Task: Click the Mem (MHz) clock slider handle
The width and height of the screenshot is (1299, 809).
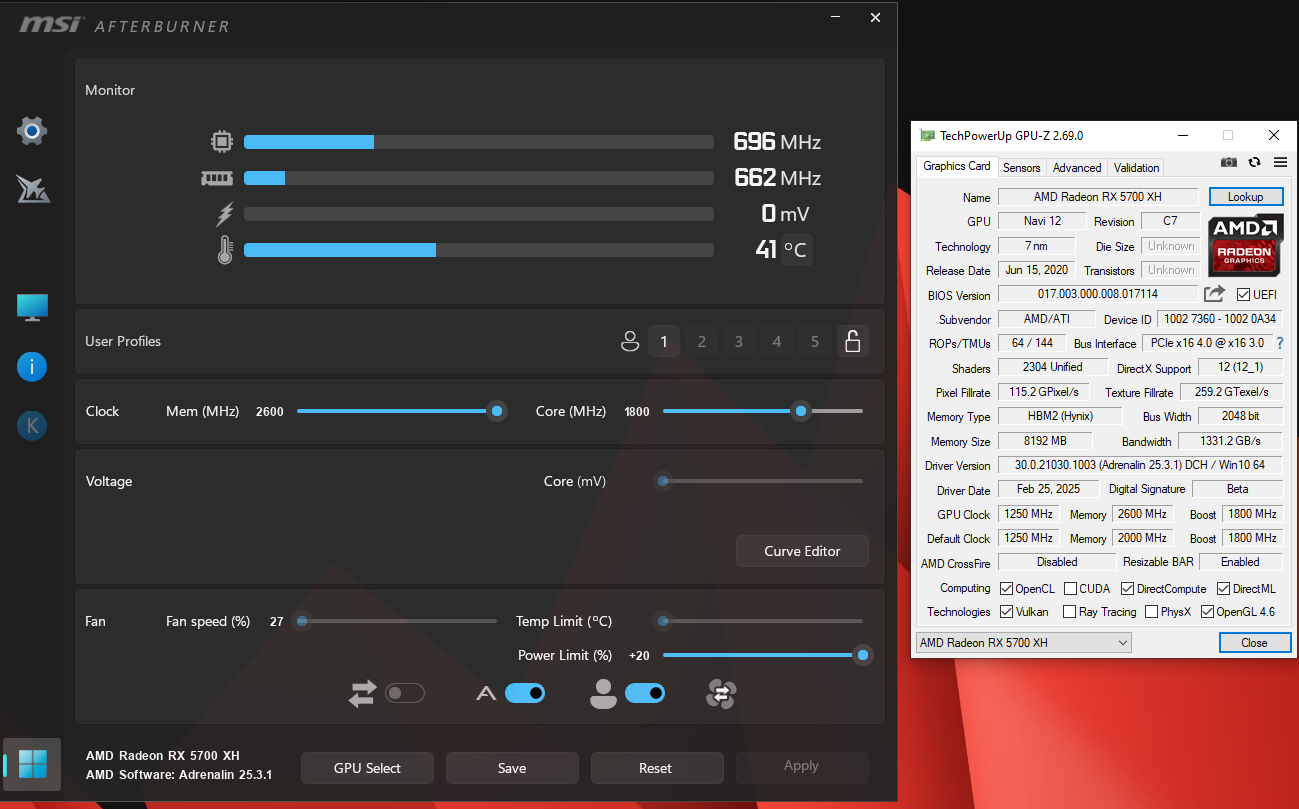Action: tap(496, 411)
